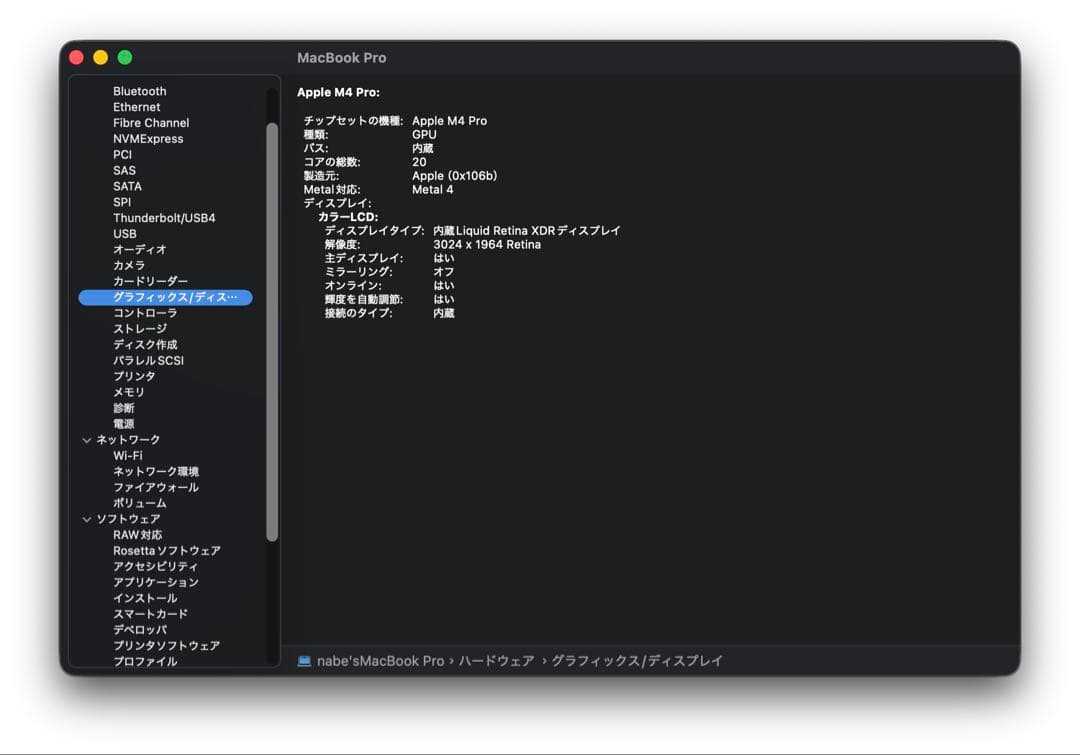Click the Metal 4 value
The height and width of the screenshot is (755, 1080).
tap(433, 189)
